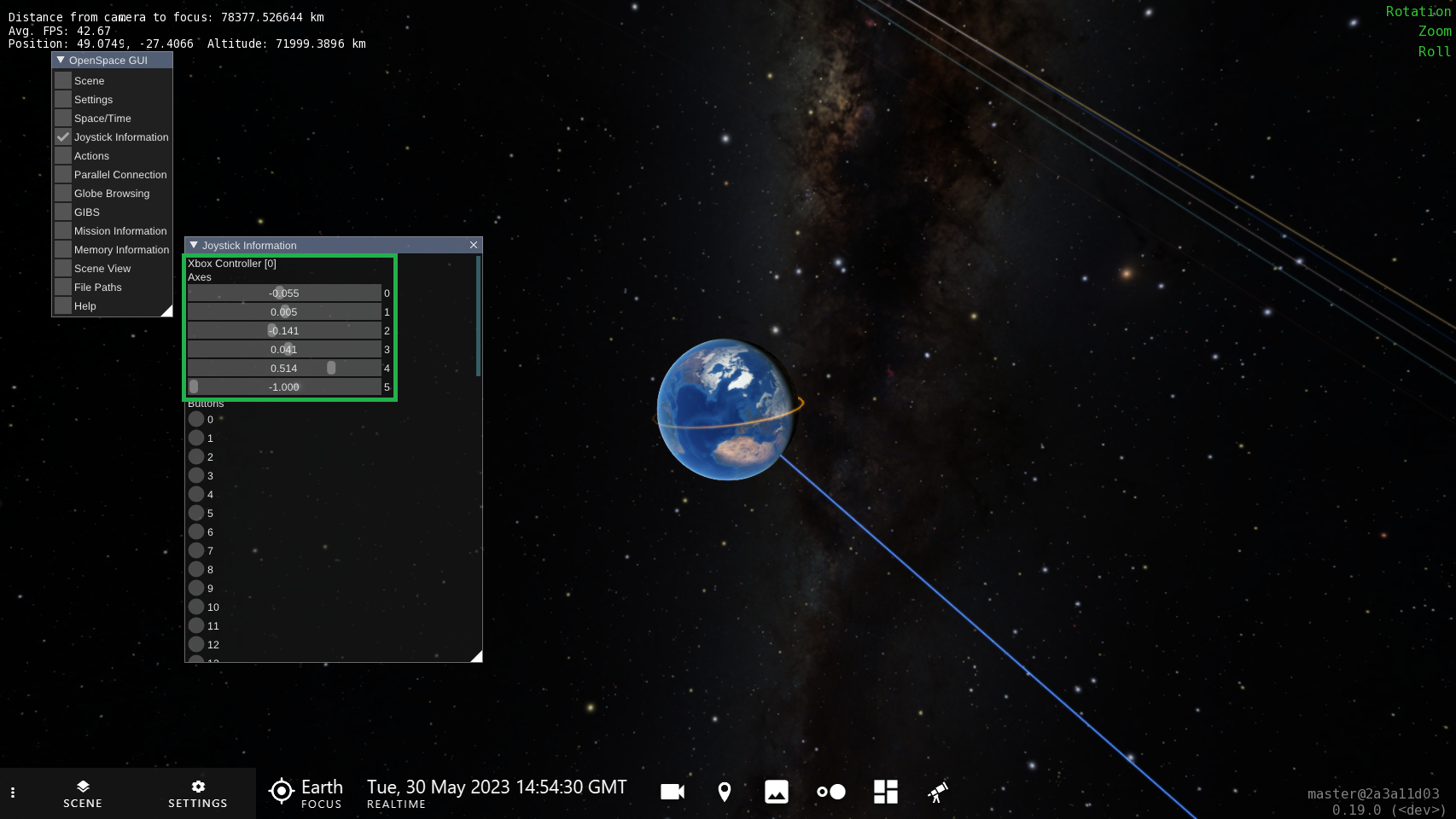This screenshot has height=819, width=1456.
Task: Enable the GIBS checkbox
Action: pos(63,212)
